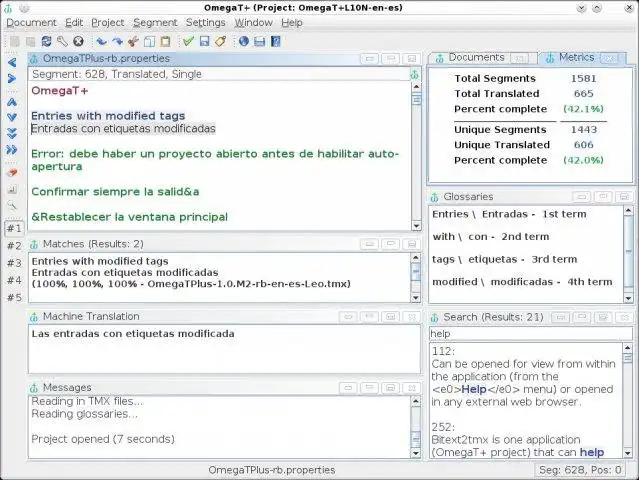Click the clipboard paste toolbar icon
This screenshot has height=480, width=639.
tap(165, 41)
